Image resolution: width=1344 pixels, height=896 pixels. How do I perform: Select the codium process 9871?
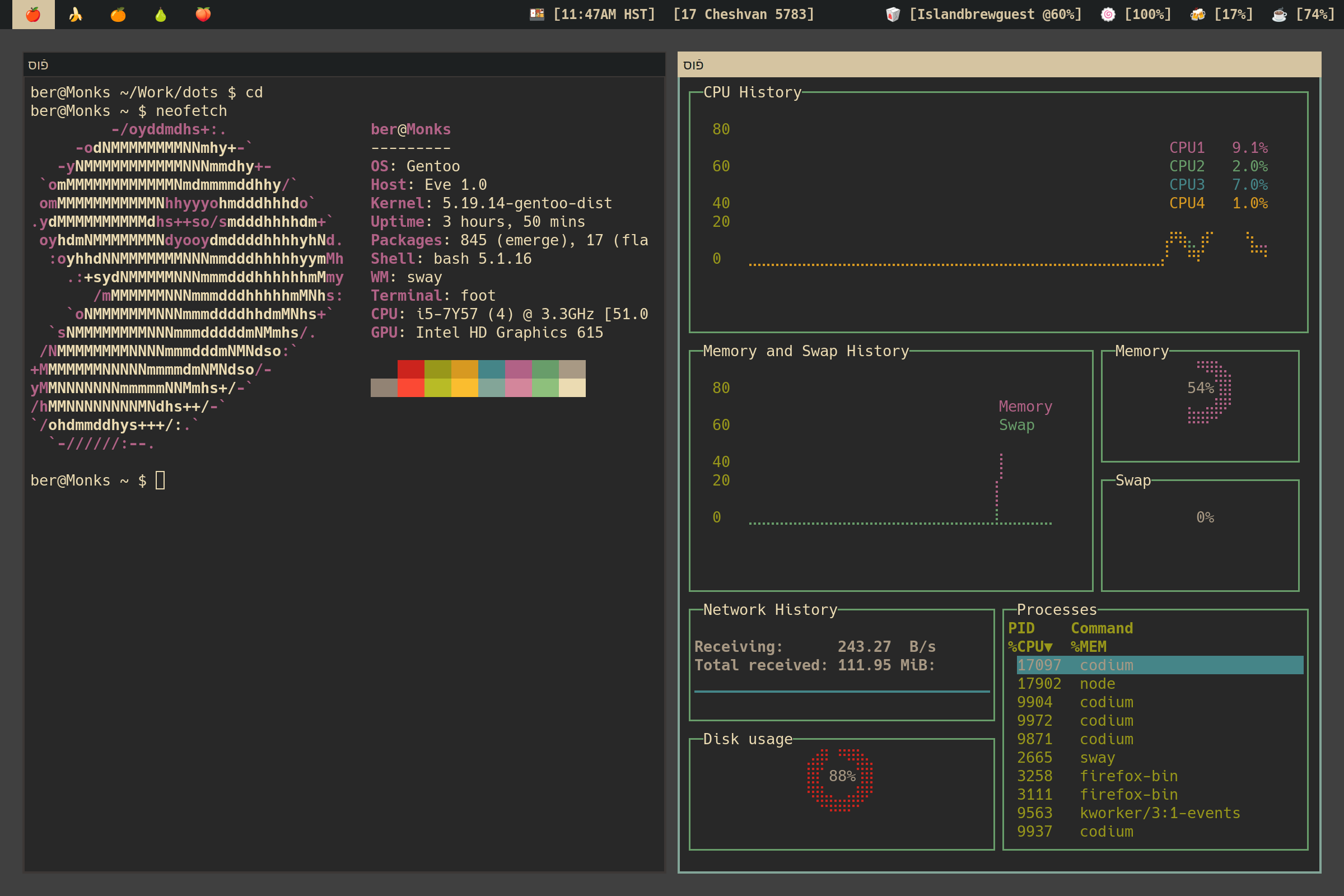[1160, 739]
